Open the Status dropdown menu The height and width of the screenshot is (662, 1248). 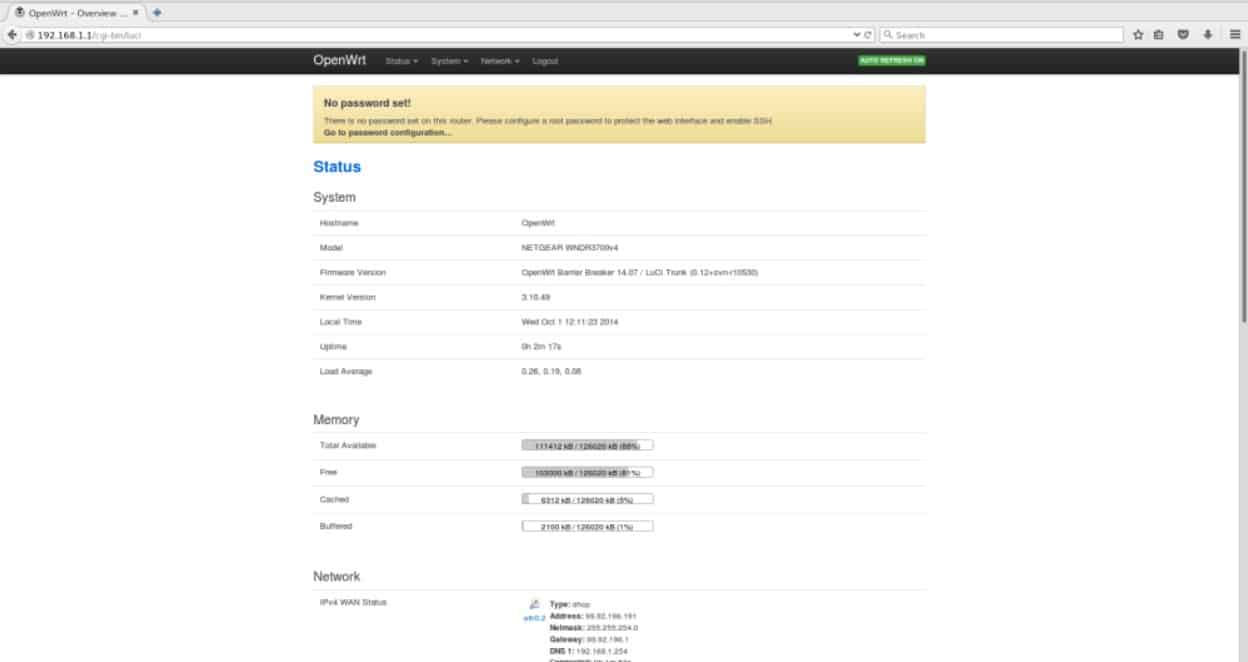(x=401, y=61)
